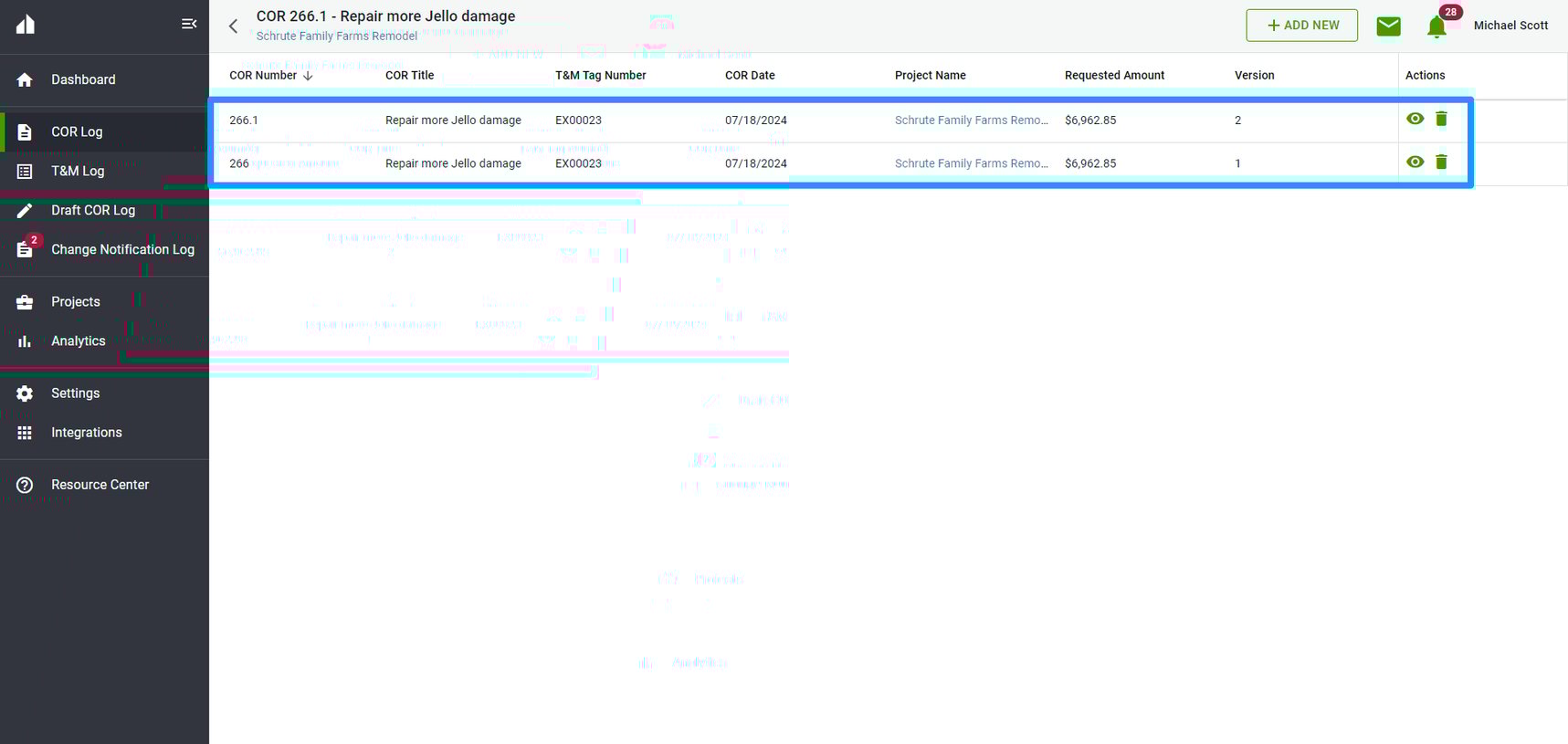
Task: Open T&M Log from sidebar
Action: [x=78, y=171]
